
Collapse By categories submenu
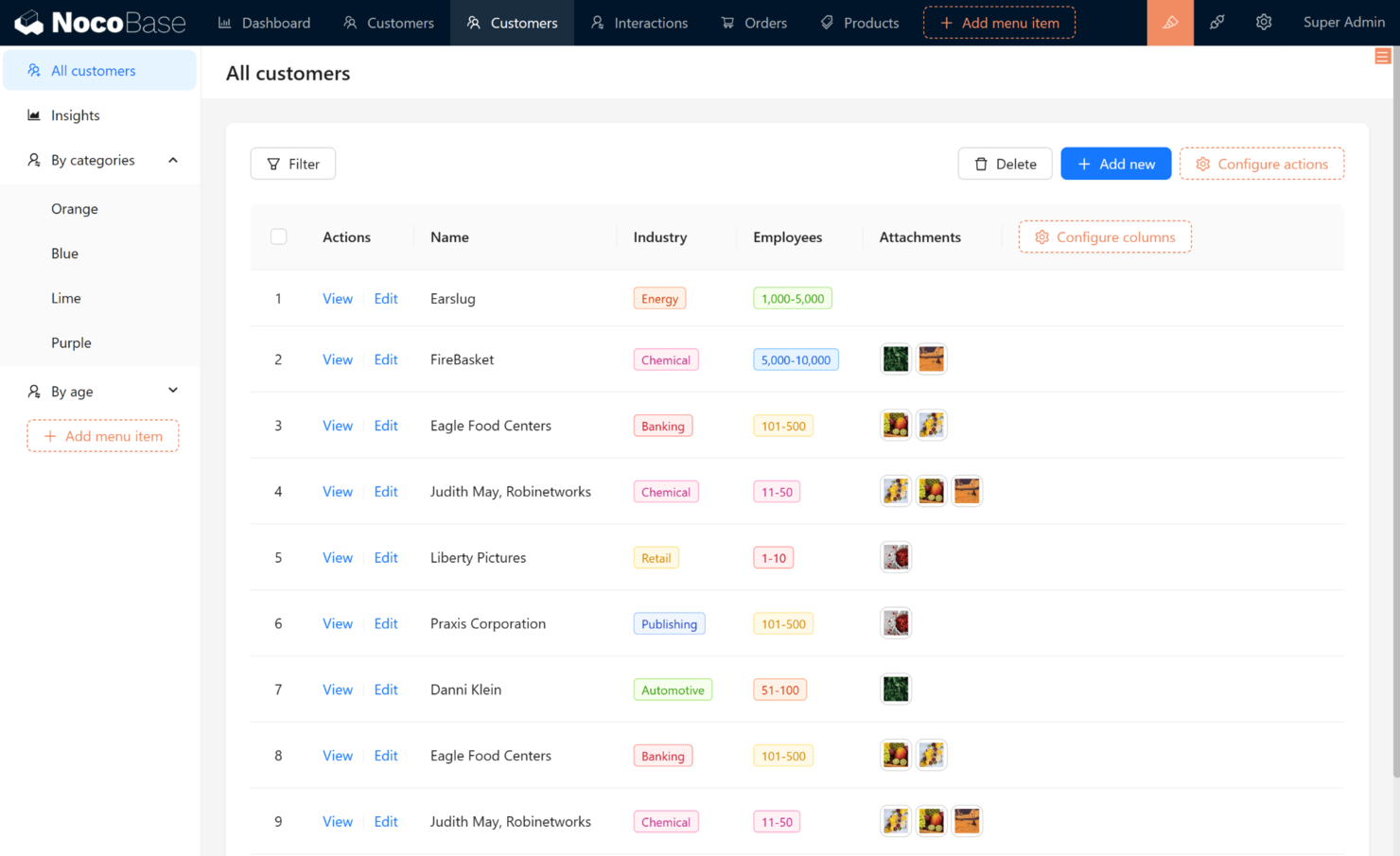[173, 160]
